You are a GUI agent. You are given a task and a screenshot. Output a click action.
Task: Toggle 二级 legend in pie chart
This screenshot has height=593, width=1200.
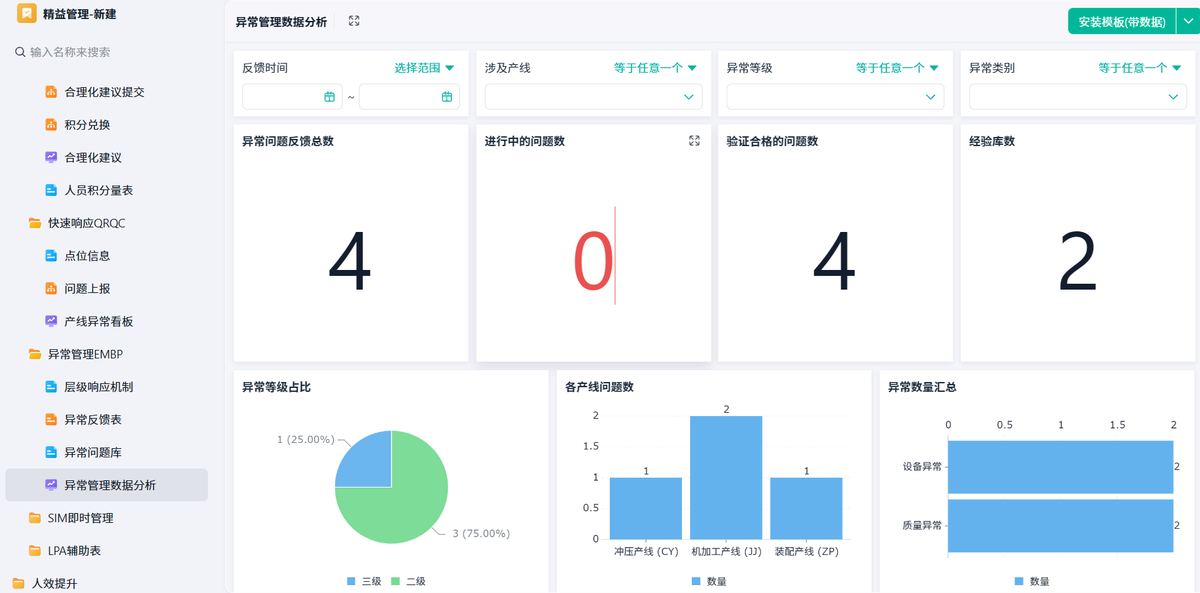click(x=408, y=581)
